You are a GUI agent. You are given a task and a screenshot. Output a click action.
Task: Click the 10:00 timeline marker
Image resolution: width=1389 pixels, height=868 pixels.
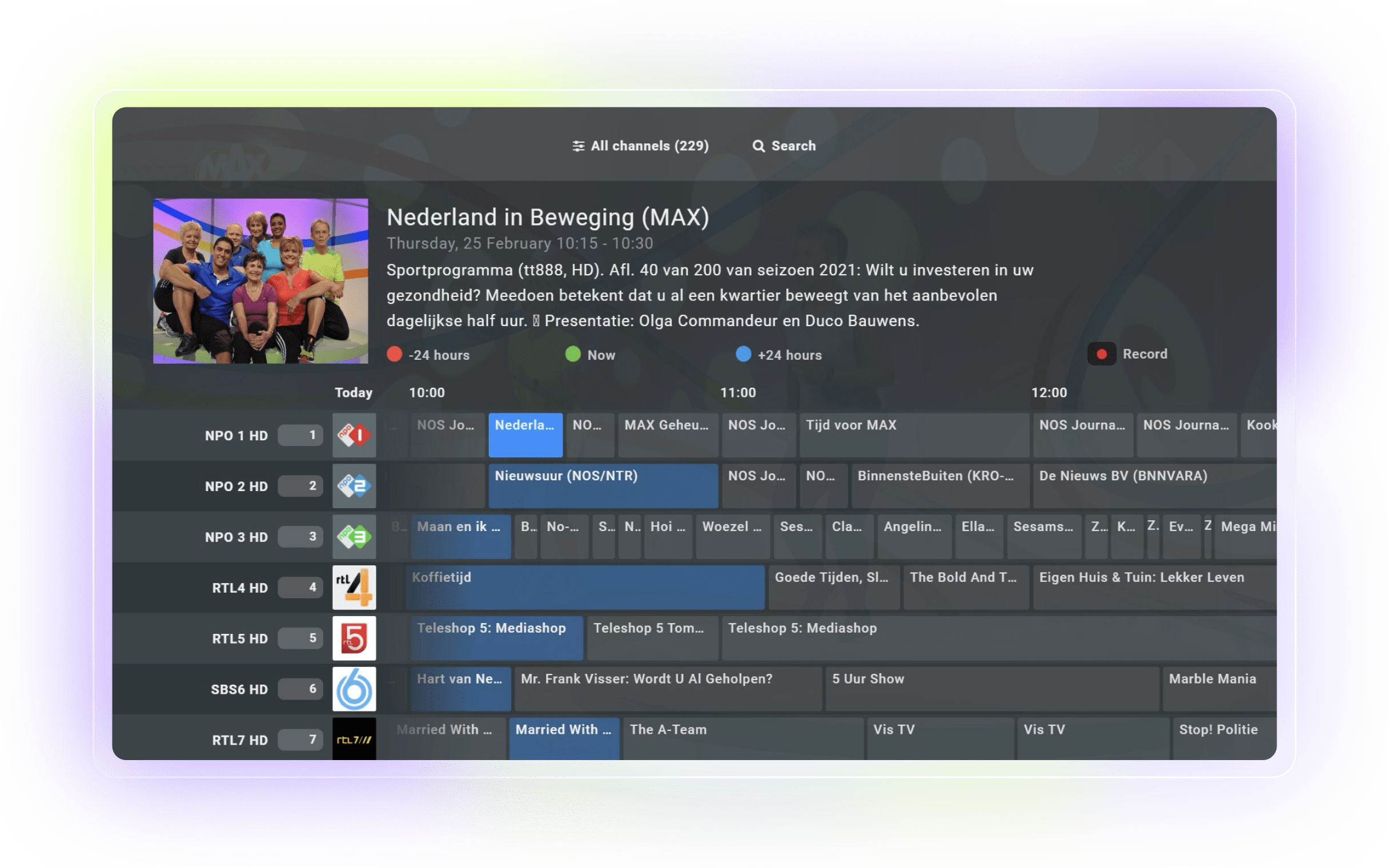427,393
